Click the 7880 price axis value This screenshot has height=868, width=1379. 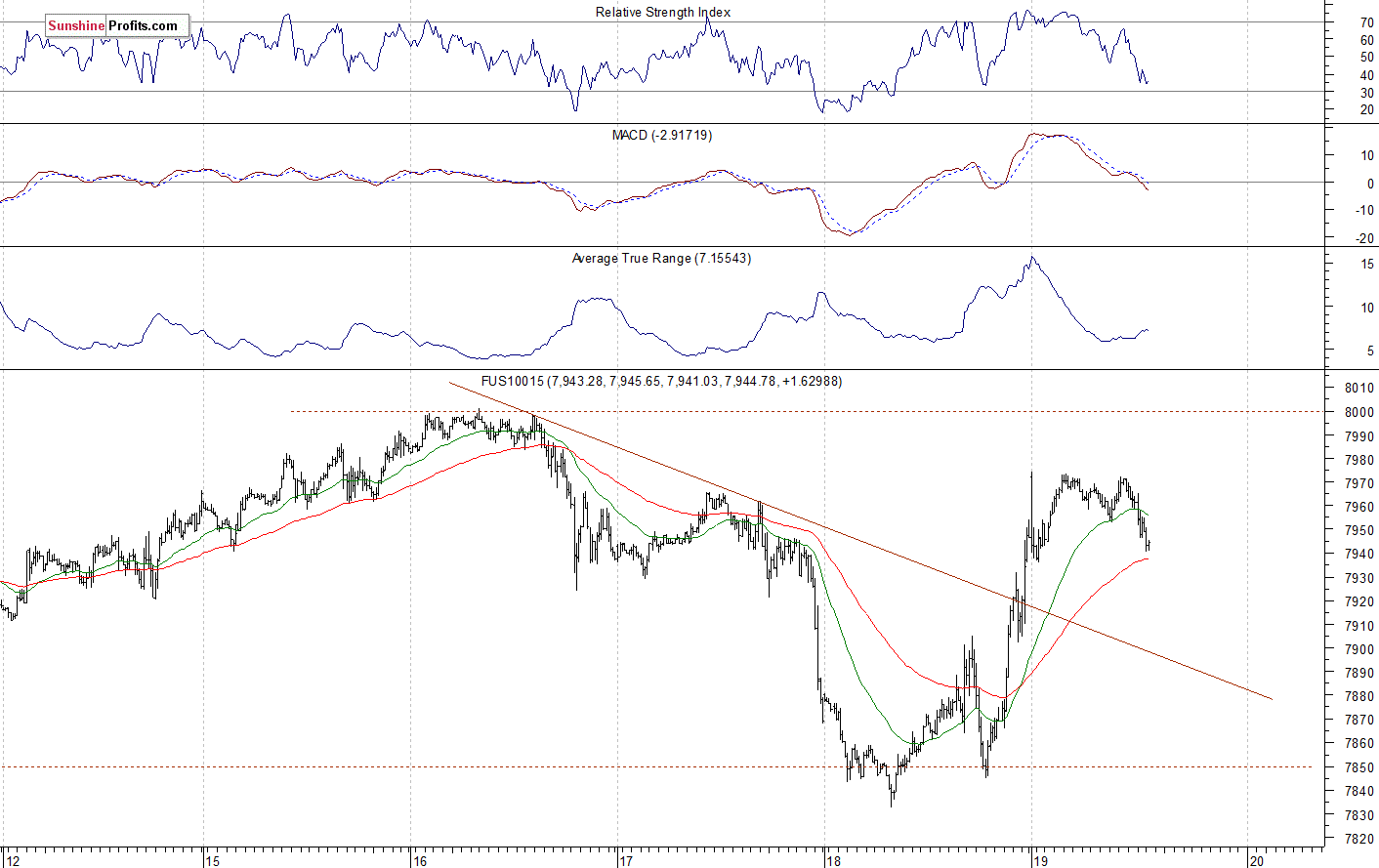coord(1359,696)
